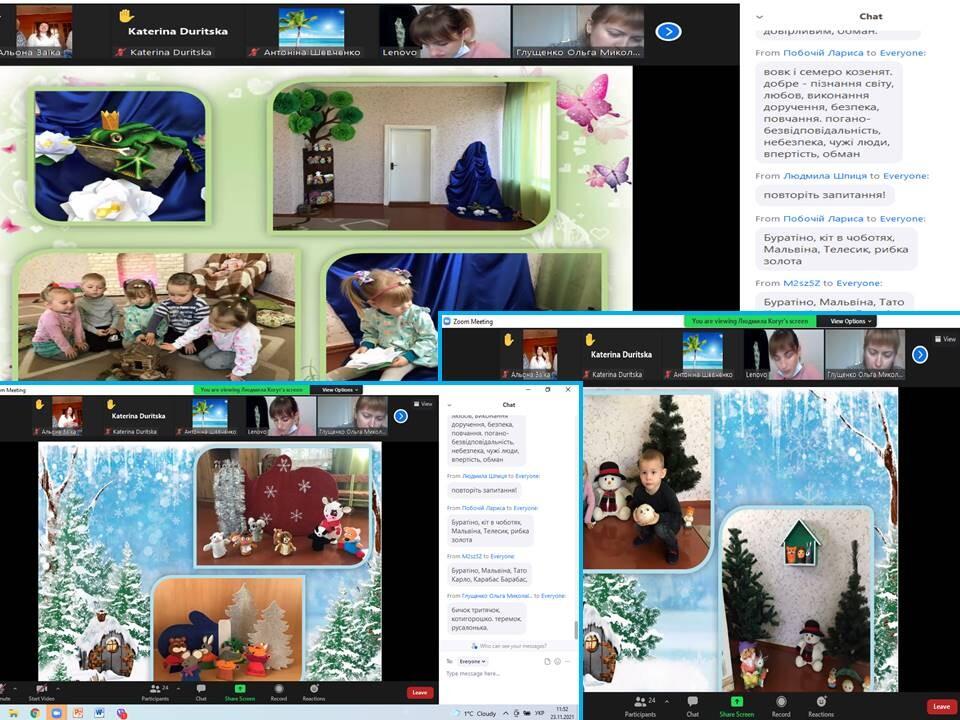The height and width of the screenshot is (720, 960).
Task: Select Lenovo participant thumbnail in the puppets-slide window
Action: point(280,416)
